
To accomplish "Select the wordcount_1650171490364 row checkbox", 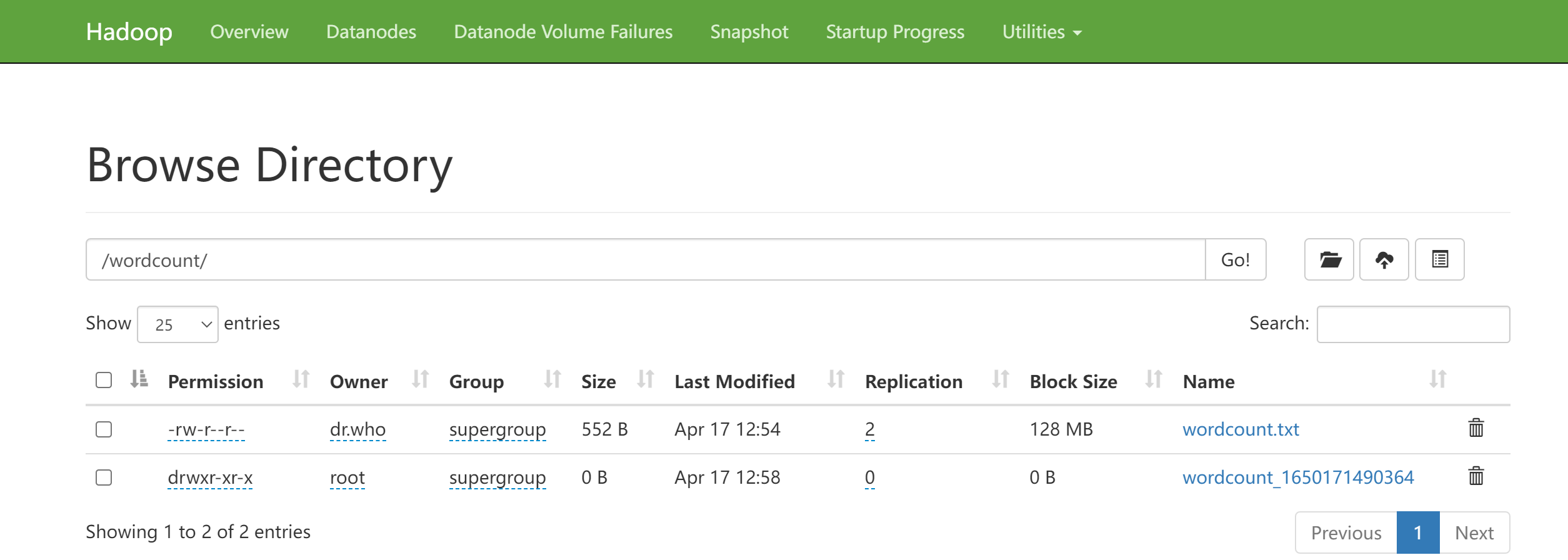I will click(104, 477).
